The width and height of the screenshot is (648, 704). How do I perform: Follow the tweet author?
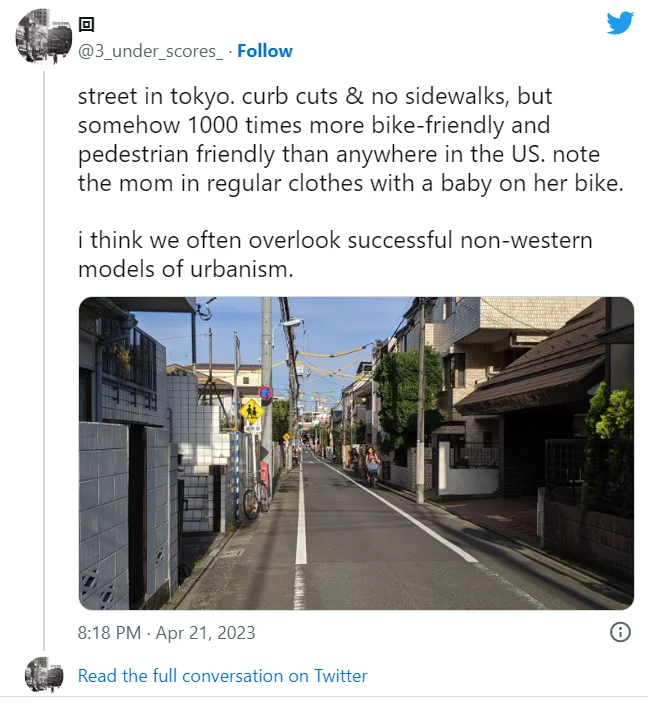coord(264,51)
